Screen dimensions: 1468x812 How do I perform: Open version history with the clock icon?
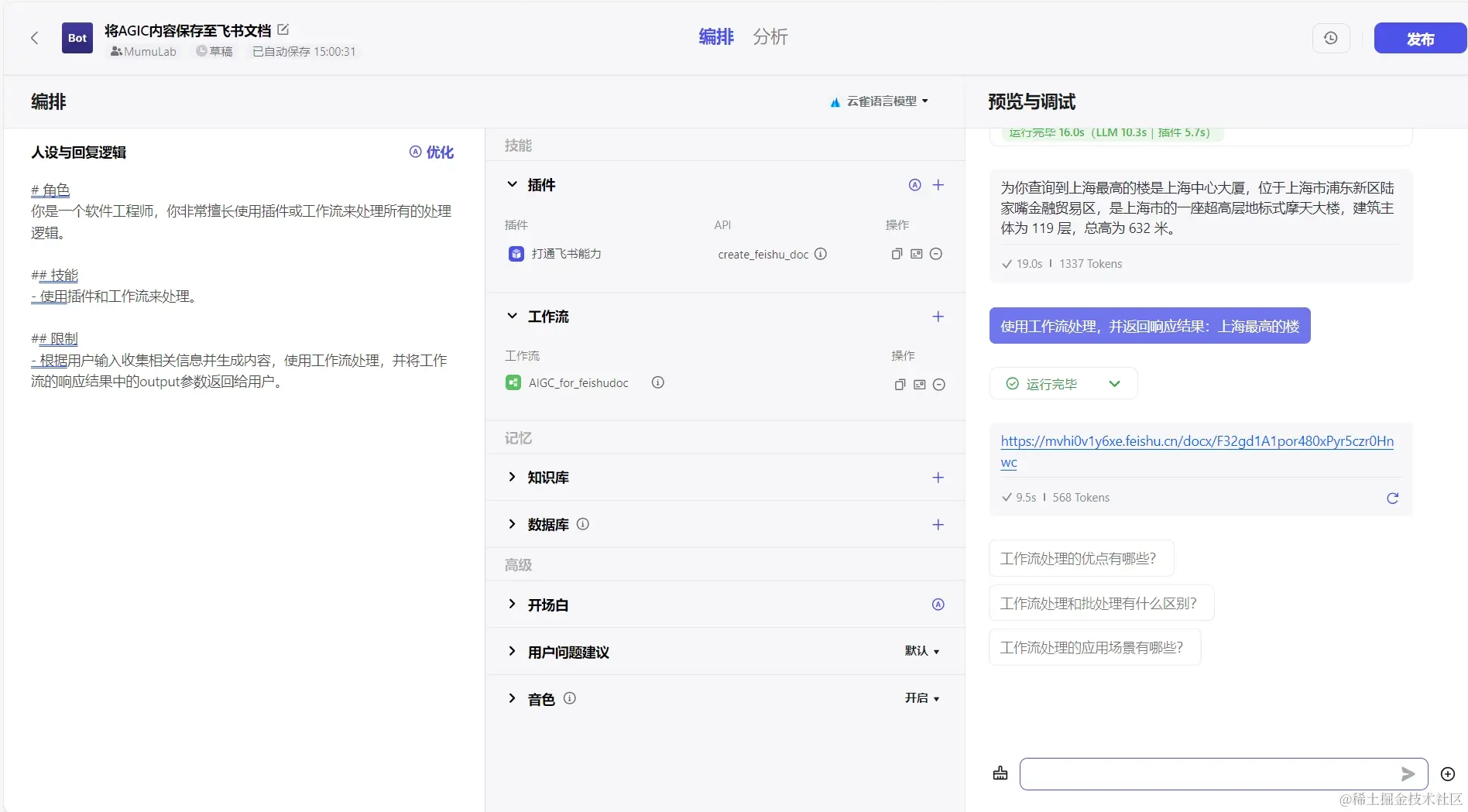pyautogui.click(x=1330, y=37)
